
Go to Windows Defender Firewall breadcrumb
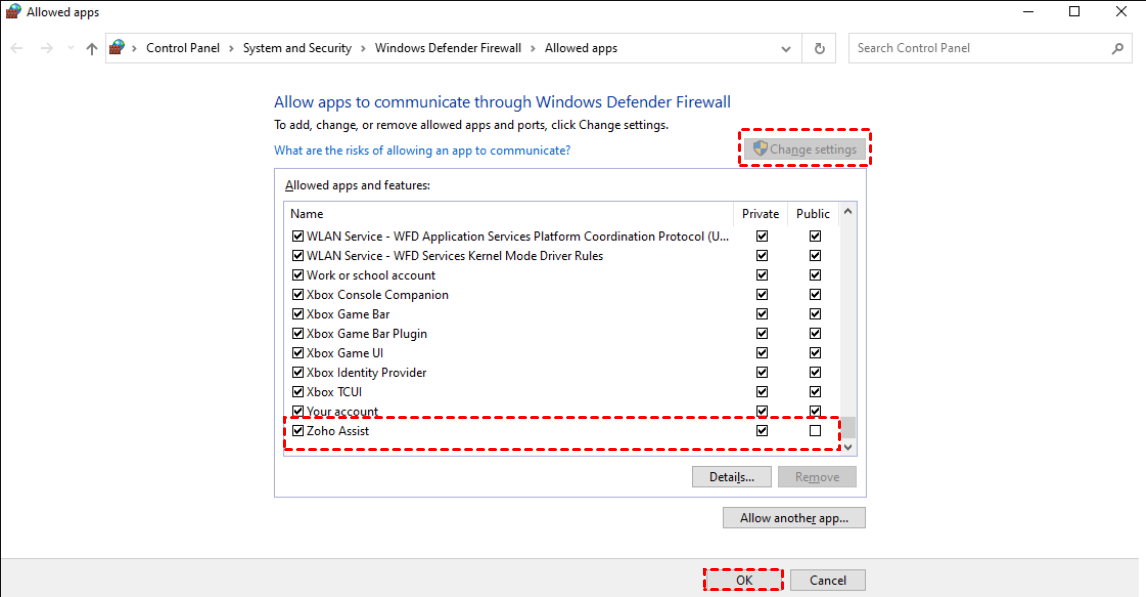coord(447,48)
